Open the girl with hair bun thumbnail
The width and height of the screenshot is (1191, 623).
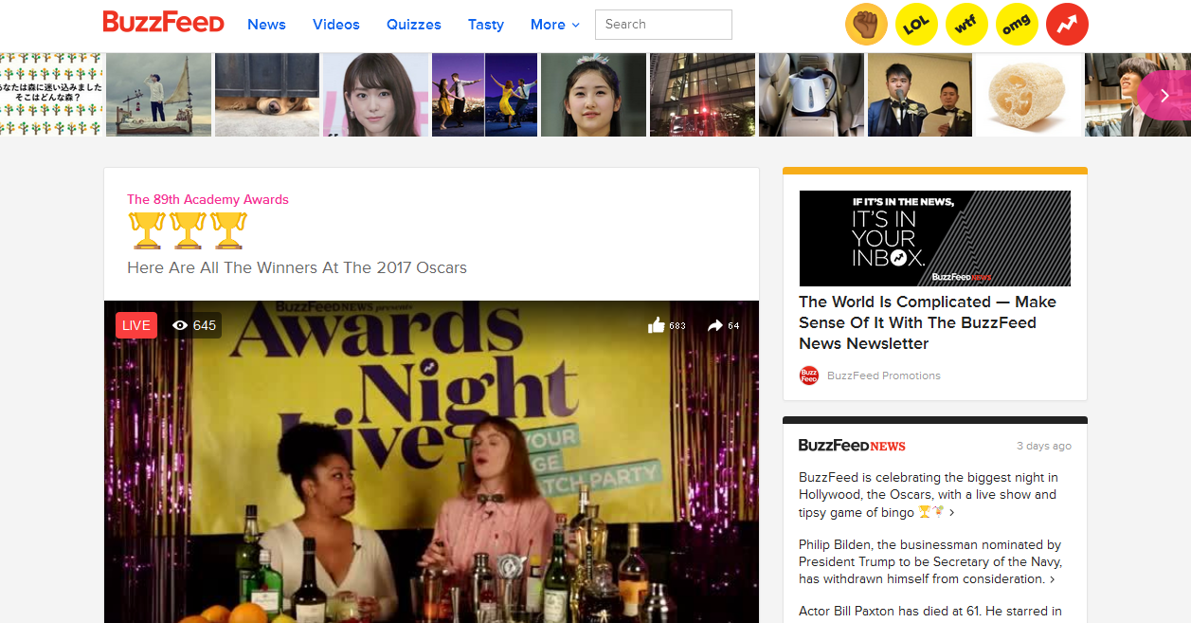point(593,95)
